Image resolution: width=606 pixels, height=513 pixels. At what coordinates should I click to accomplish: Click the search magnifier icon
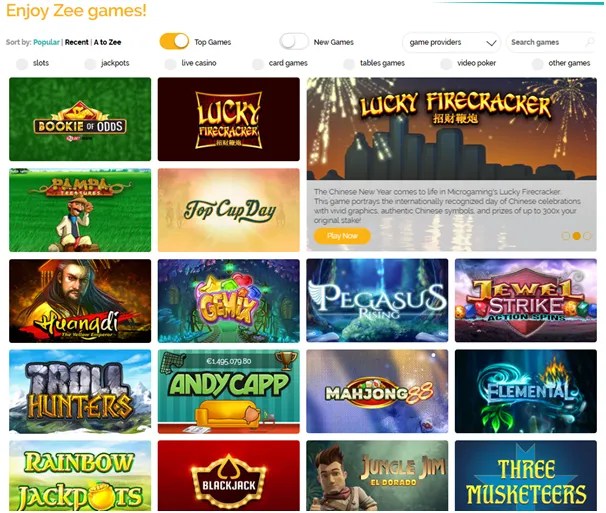click(x=589, y=42)
